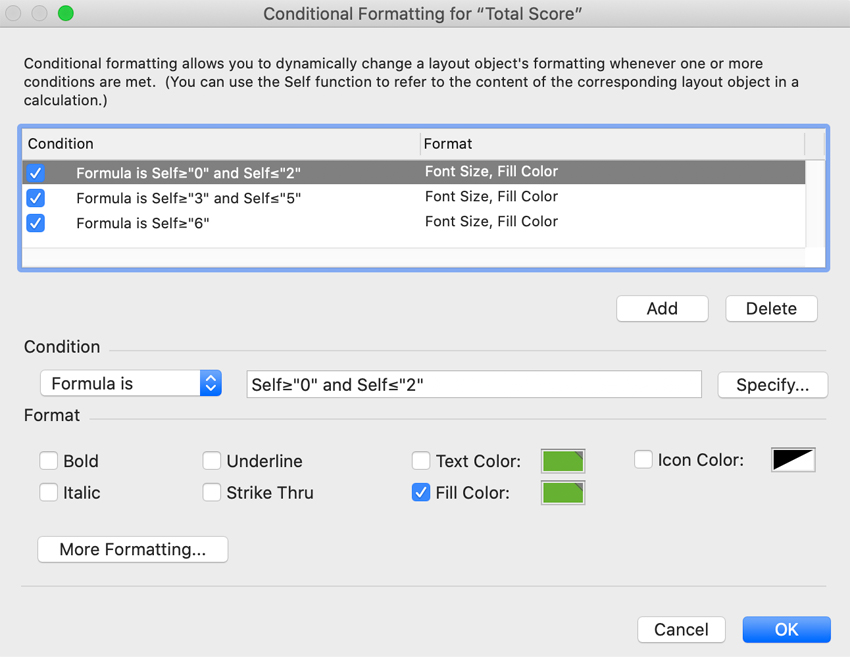Viewport: 850px width, 657px height.
Task: Check the Underline option
Action: click(x=212, y=461)
